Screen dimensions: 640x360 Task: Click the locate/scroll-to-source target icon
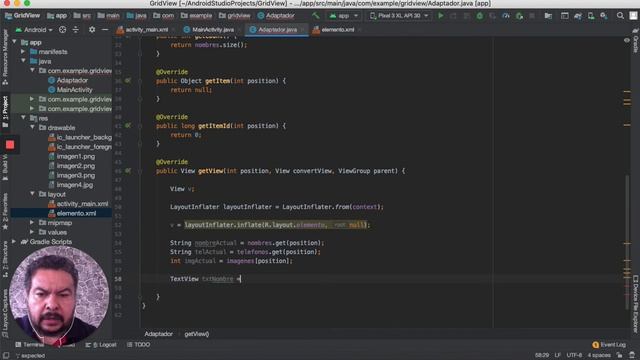click(62, 30)
